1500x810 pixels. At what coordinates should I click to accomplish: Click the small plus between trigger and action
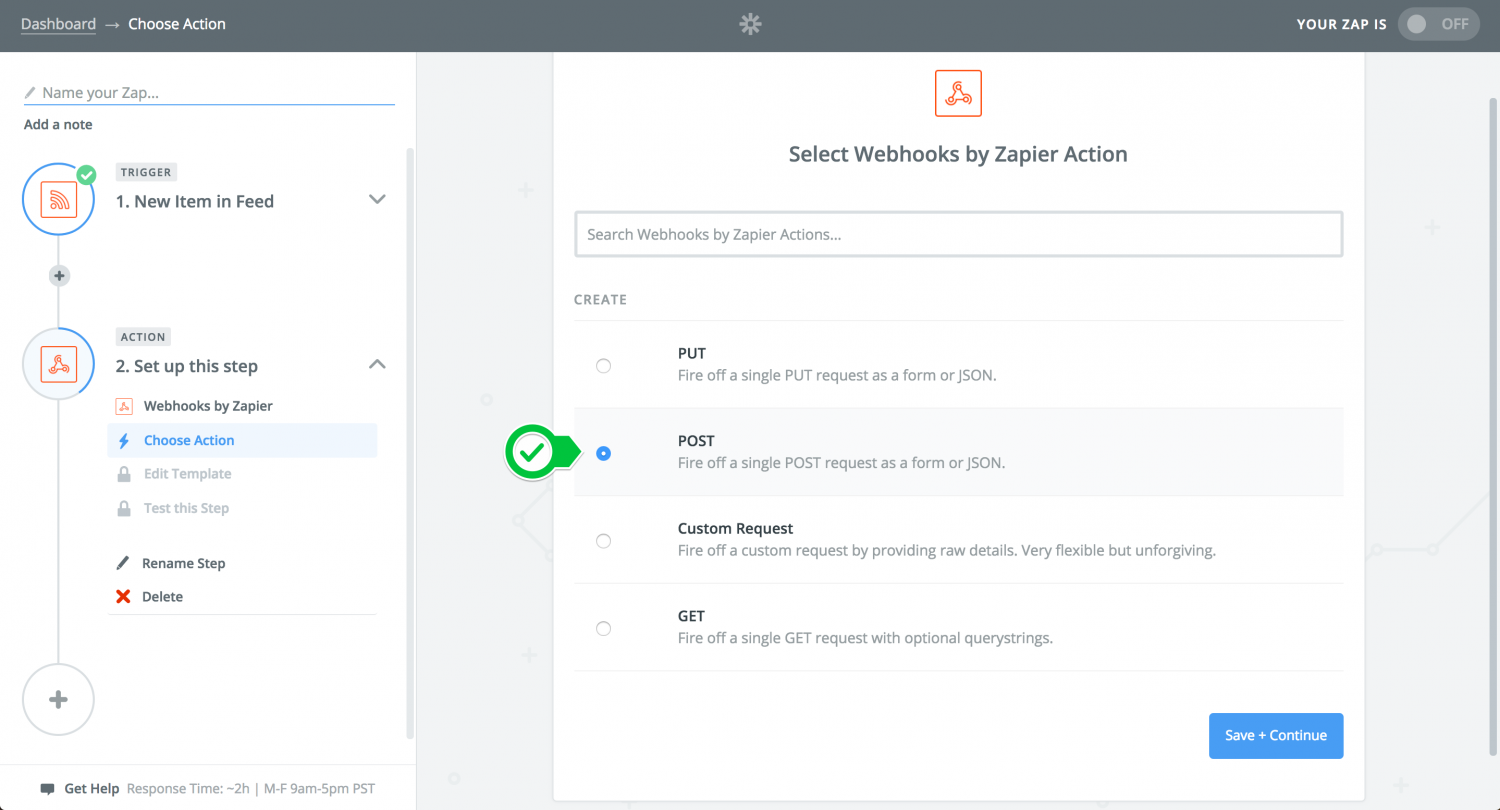tap(59, 275)
